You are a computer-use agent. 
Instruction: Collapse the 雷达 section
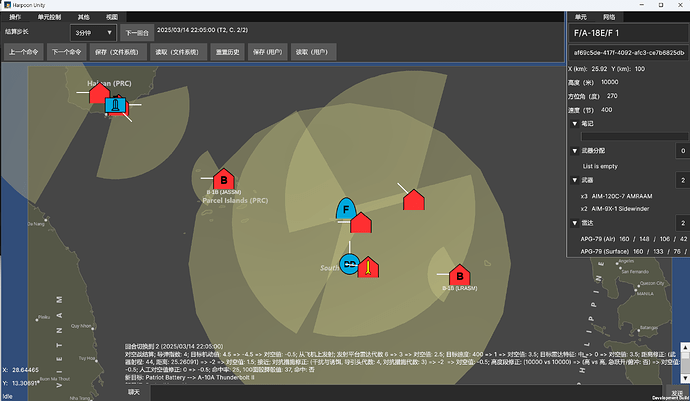click(x=574, y=223)
